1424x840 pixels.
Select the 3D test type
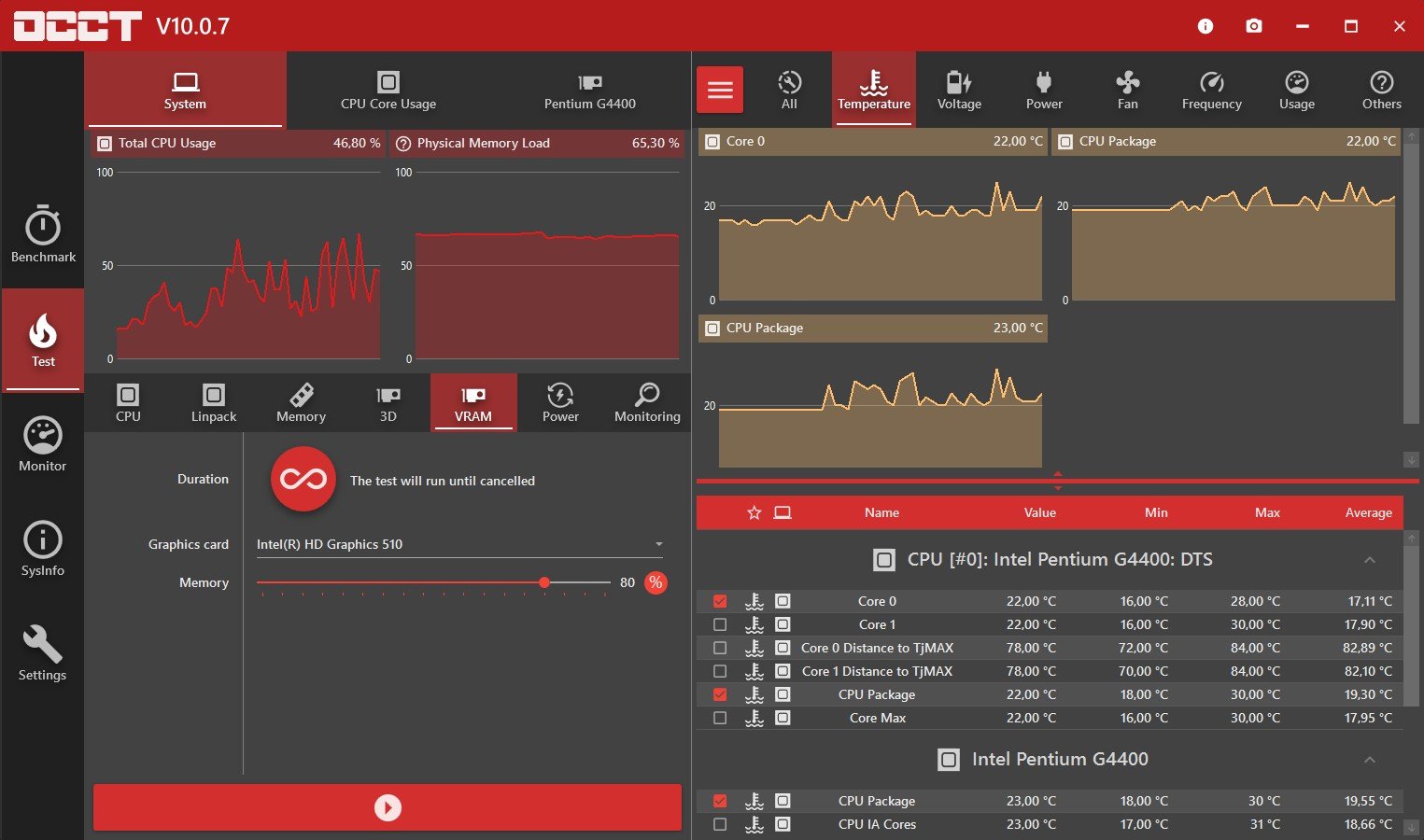(388, 402)
